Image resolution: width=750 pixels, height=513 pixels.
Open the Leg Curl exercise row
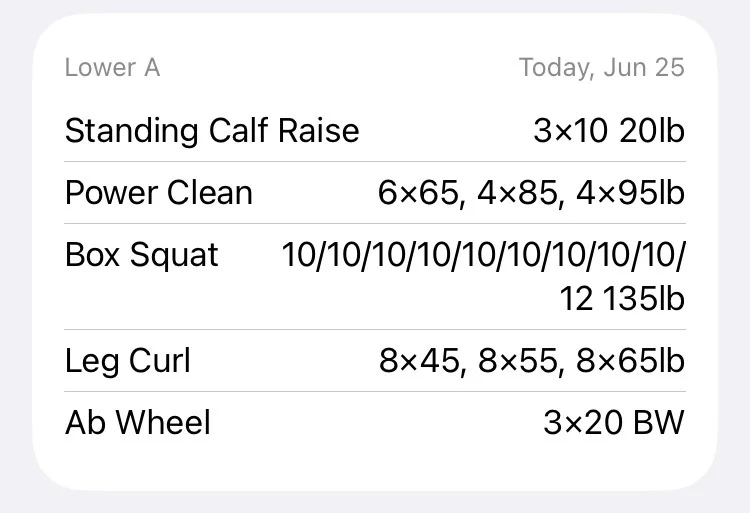(x=375, y=360)
